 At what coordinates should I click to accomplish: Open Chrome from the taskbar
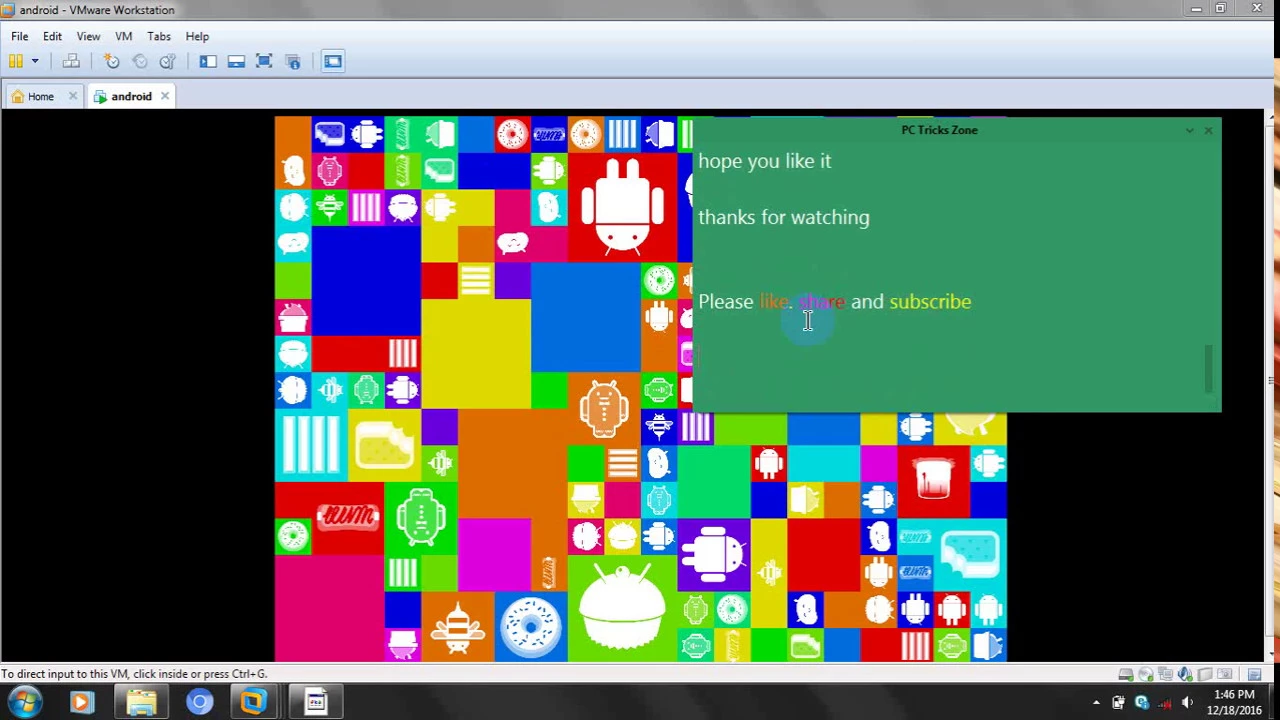pyautogui.click(x=199, y=702)
